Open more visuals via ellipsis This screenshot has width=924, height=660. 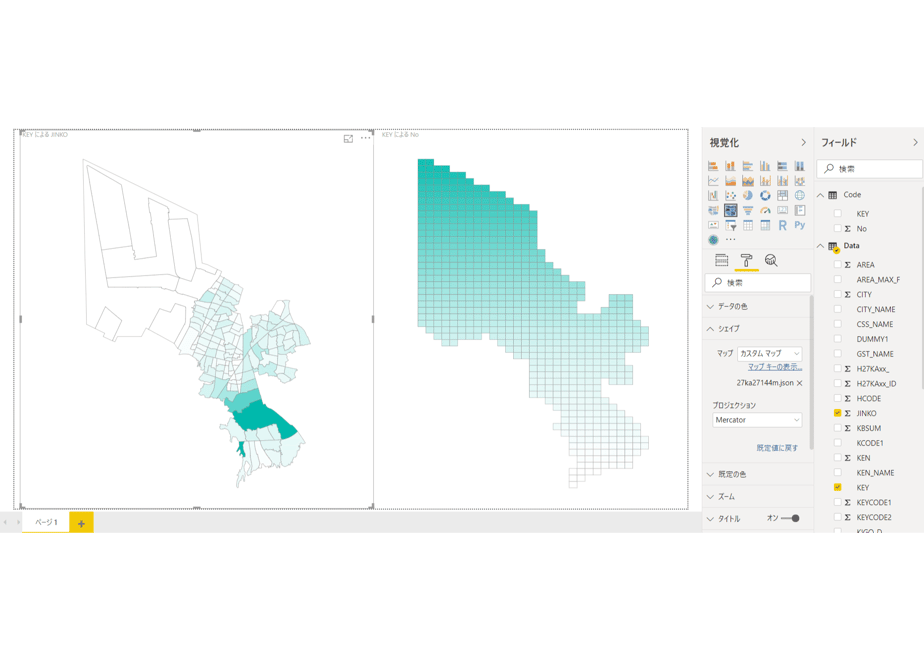(731, 240)
